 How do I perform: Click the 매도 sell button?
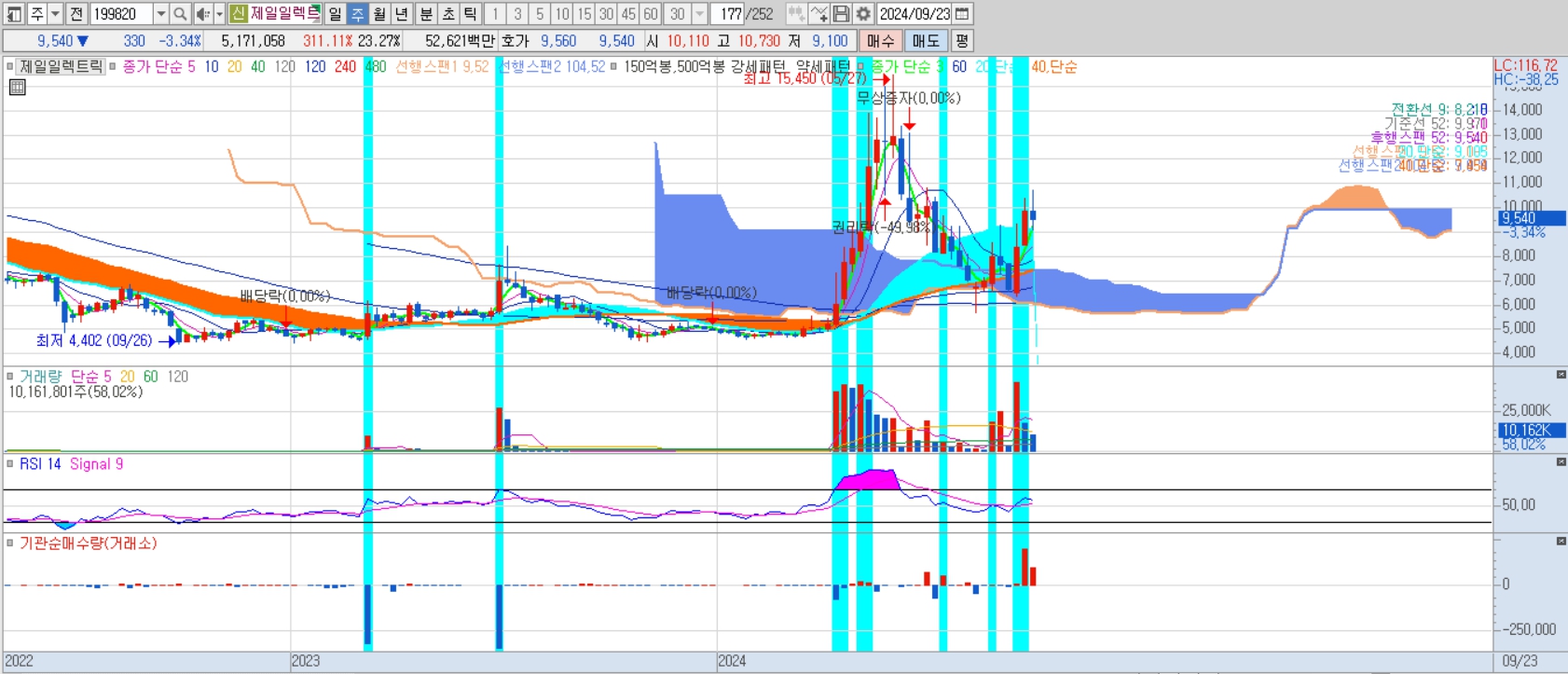926,41
